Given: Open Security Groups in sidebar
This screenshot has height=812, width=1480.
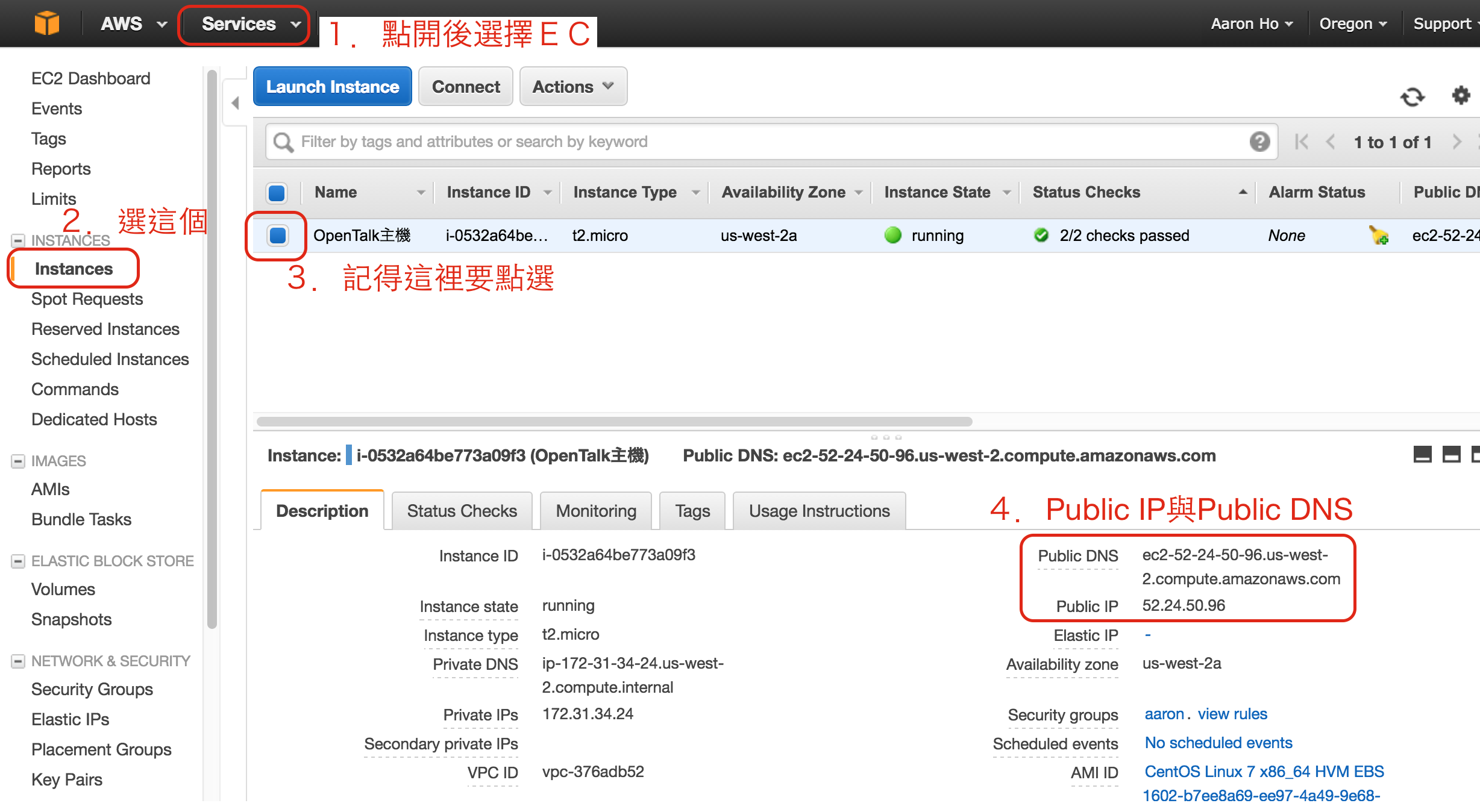Looking at the screenshot, I should (x=92, y=689).
